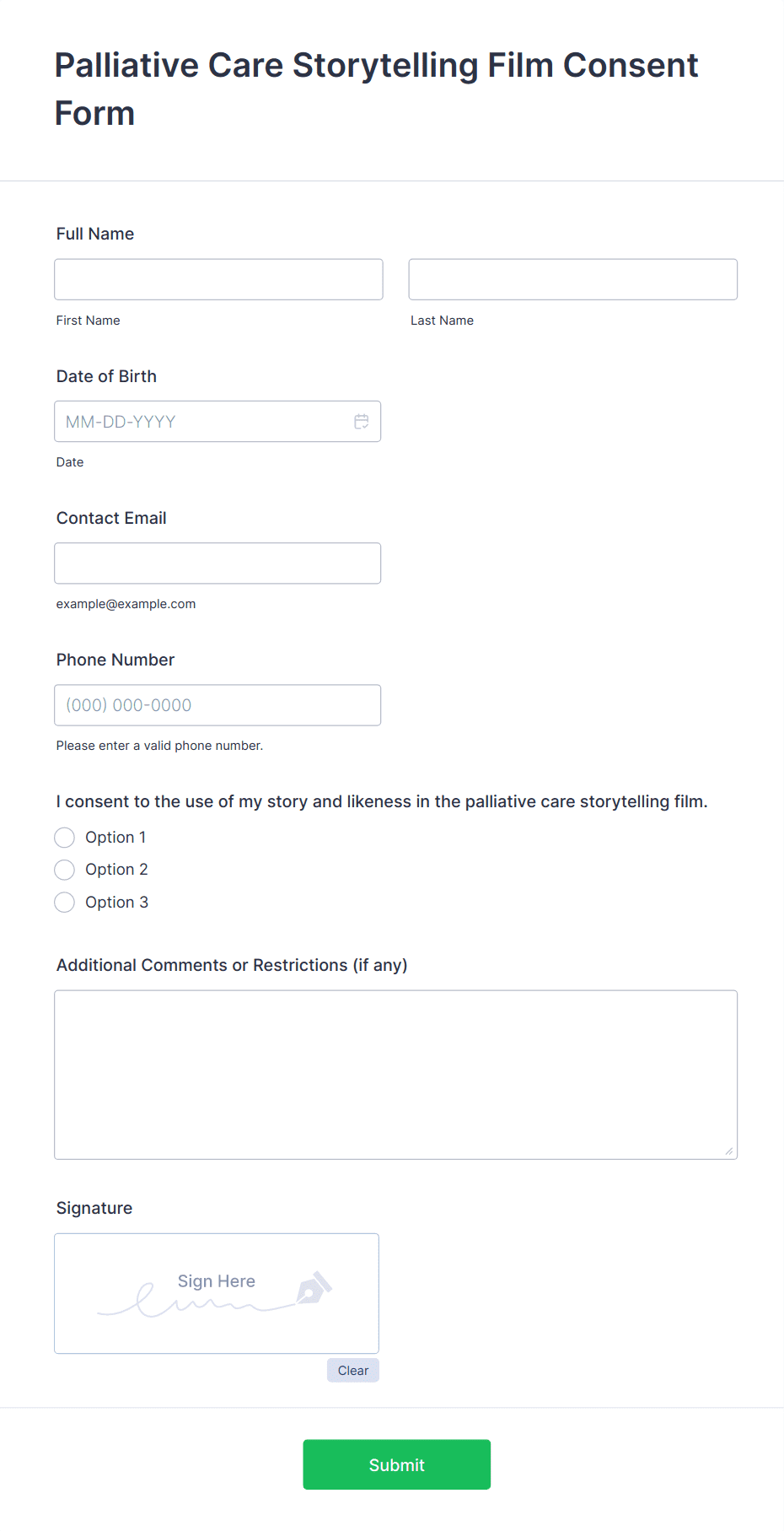
Task: Open the date of birth calendar picker
Action: 361,422
